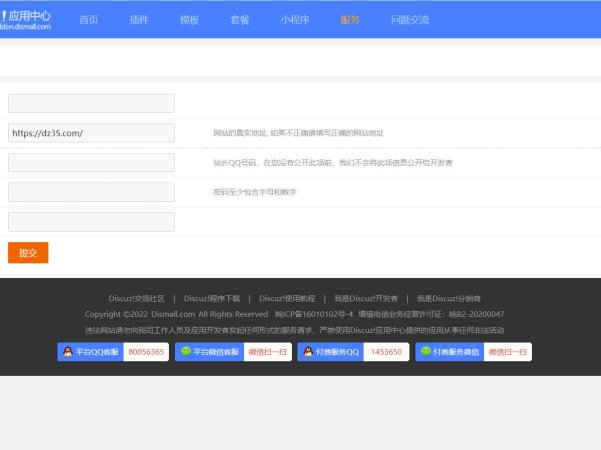Select the 套餐 menu item
Viewport: 601px width, 450px height.
pyautogui.click(x=240, y=20)
